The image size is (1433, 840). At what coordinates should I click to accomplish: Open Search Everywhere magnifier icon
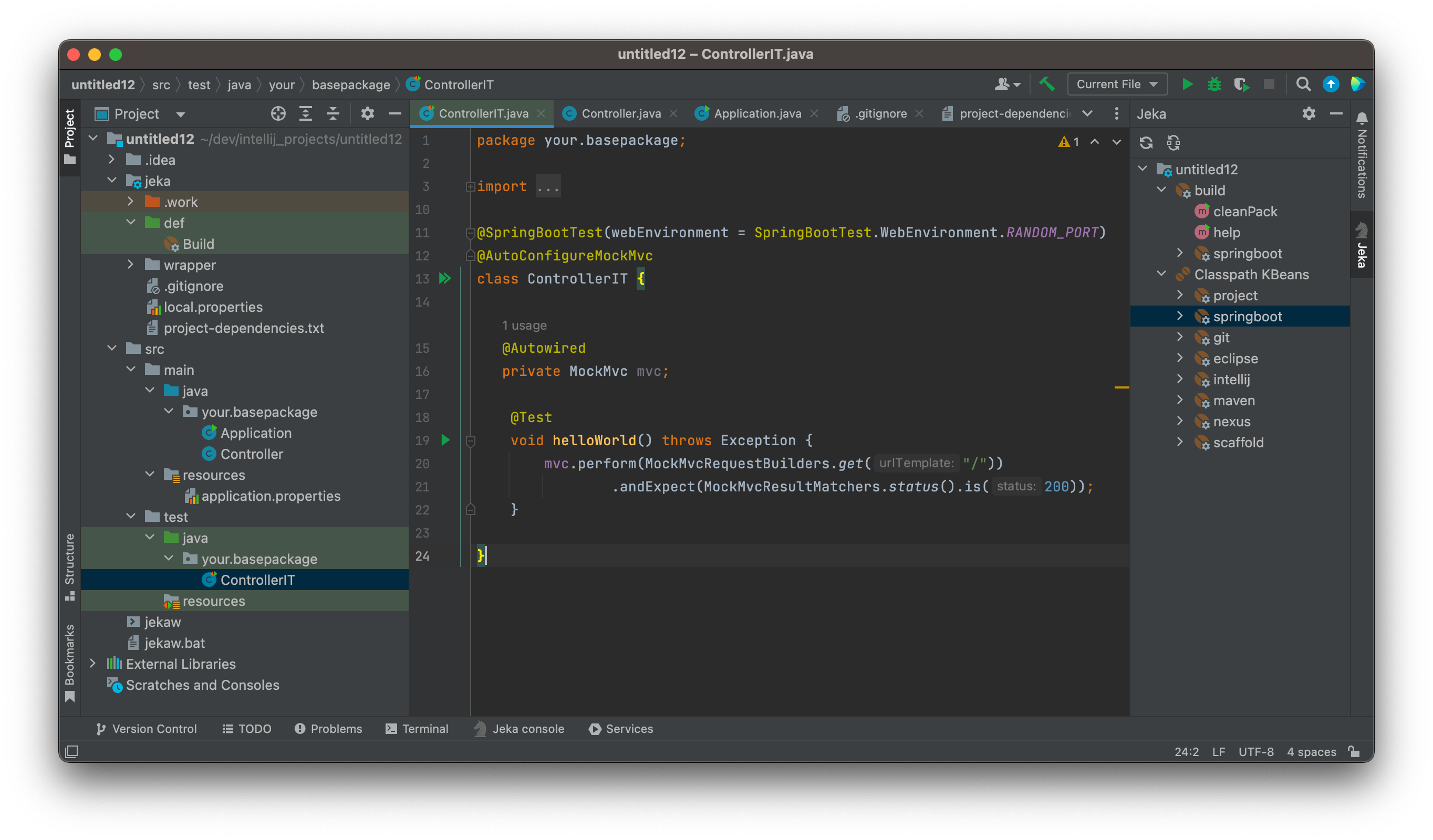tap(1303, 84)
